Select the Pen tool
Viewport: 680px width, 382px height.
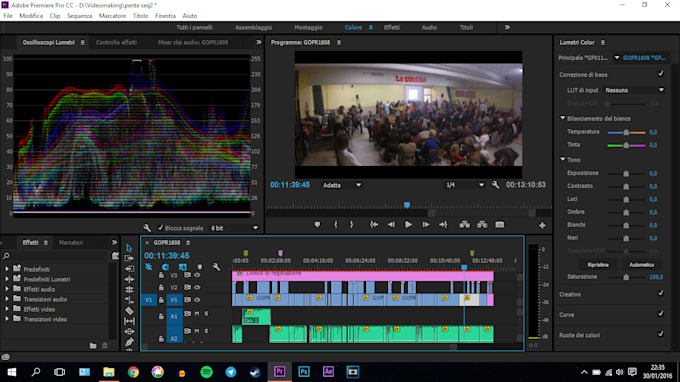[x=129, y=342]
